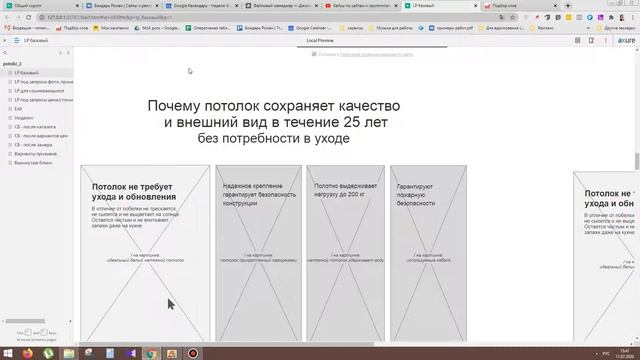Go to the next page with the right chevron
Viewport: 640px width, 360px height.
point(68,53)
